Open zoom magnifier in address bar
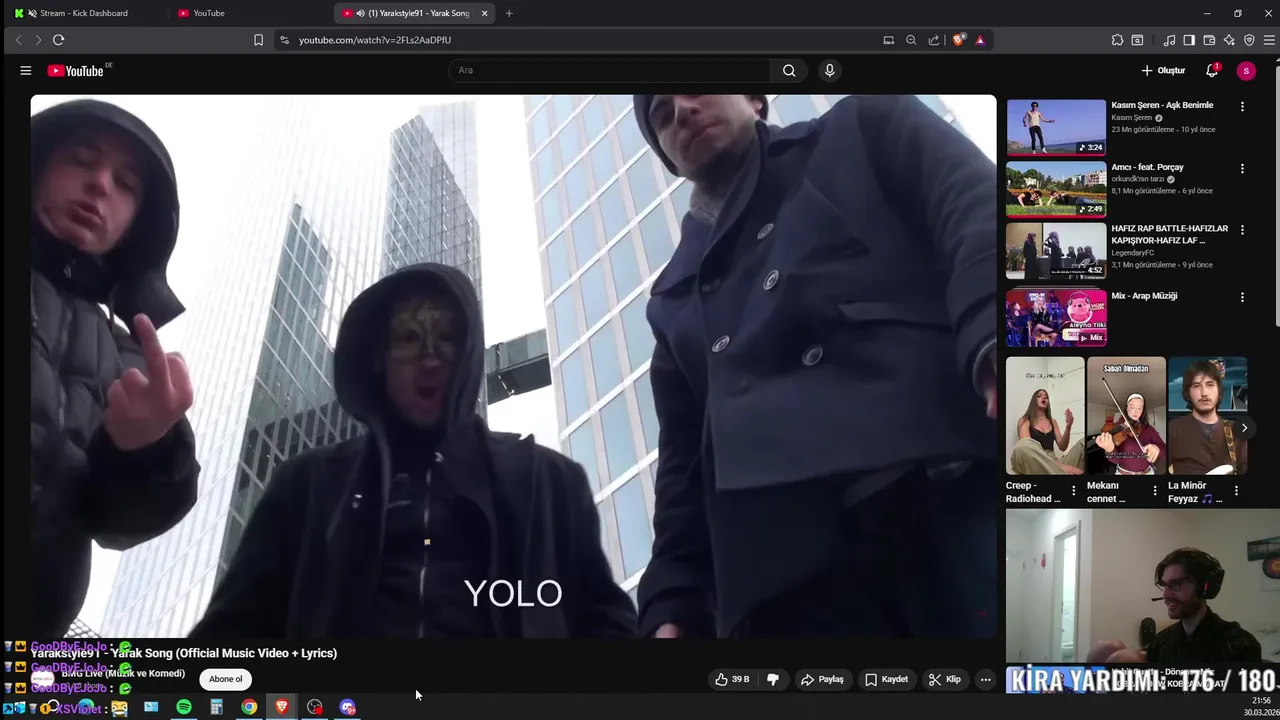The image size is (1280, 720). (x=911, y=40)
